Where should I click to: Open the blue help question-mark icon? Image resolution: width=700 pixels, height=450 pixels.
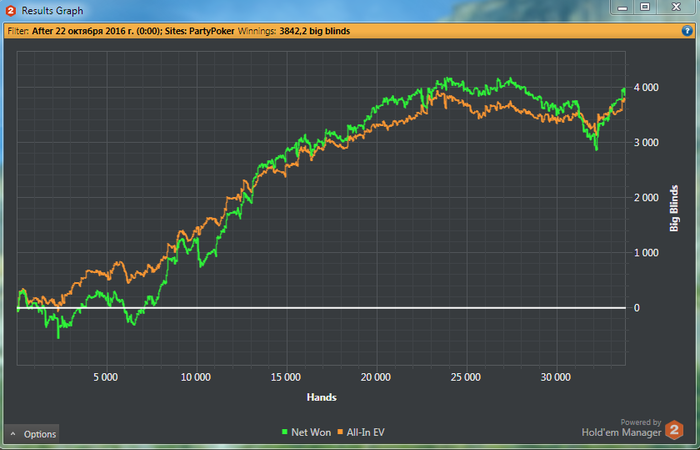click(687, 31)
